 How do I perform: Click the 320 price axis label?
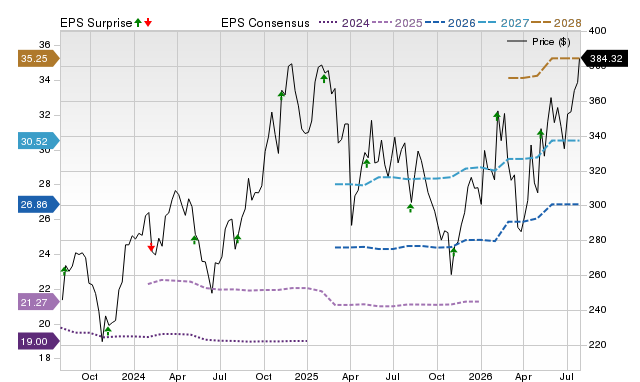click(x=598, y=171)
